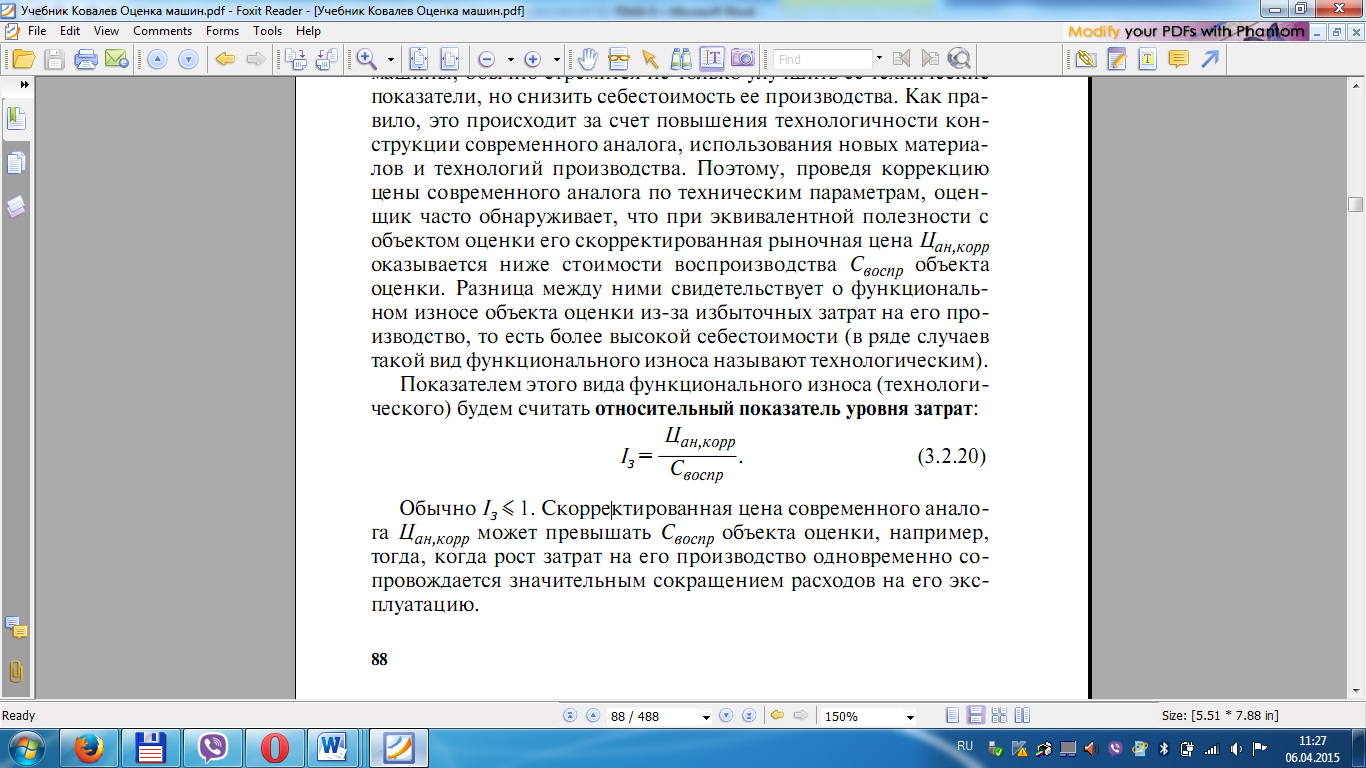Find next search result

[930, 58]
